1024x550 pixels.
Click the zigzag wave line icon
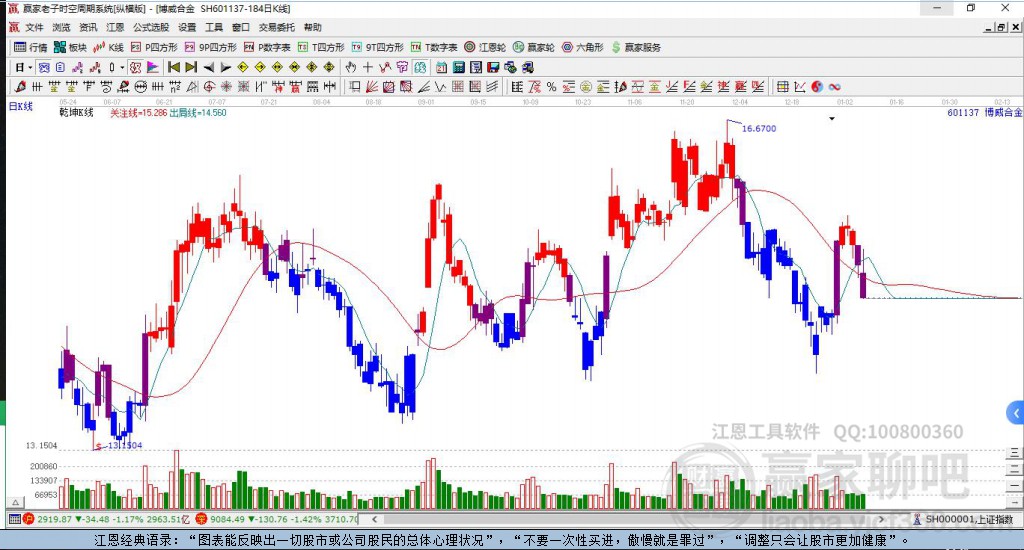click(440, 87)
